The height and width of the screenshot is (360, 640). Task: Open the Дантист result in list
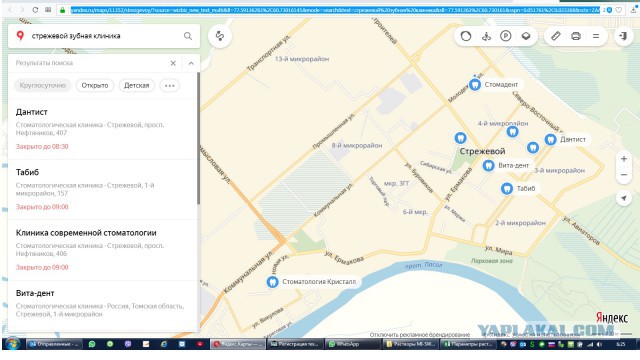point(102,129)
